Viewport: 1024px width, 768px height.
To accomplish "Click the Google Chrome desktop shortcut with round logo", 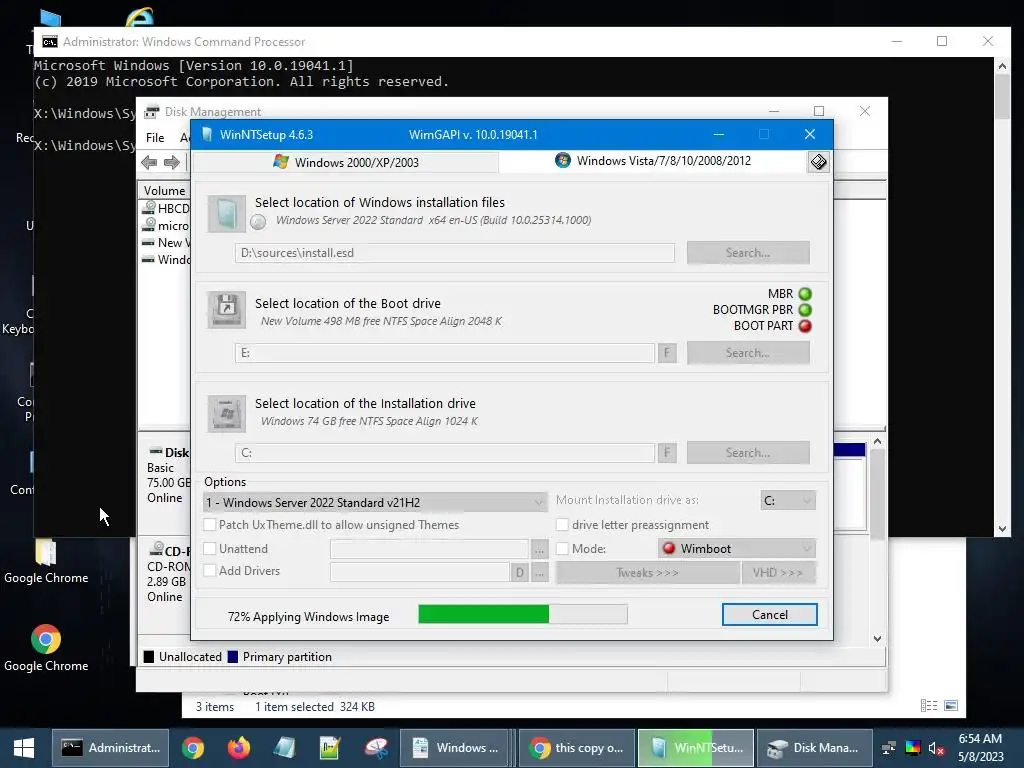I will click(46, 639).
